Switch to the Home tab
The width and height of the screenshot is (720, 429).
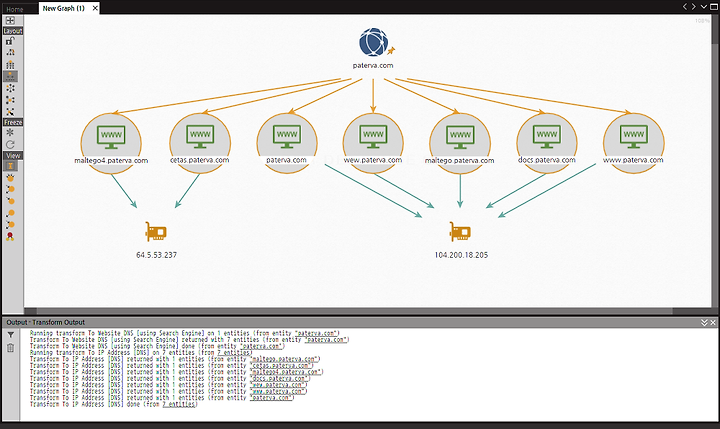[15, 9]
